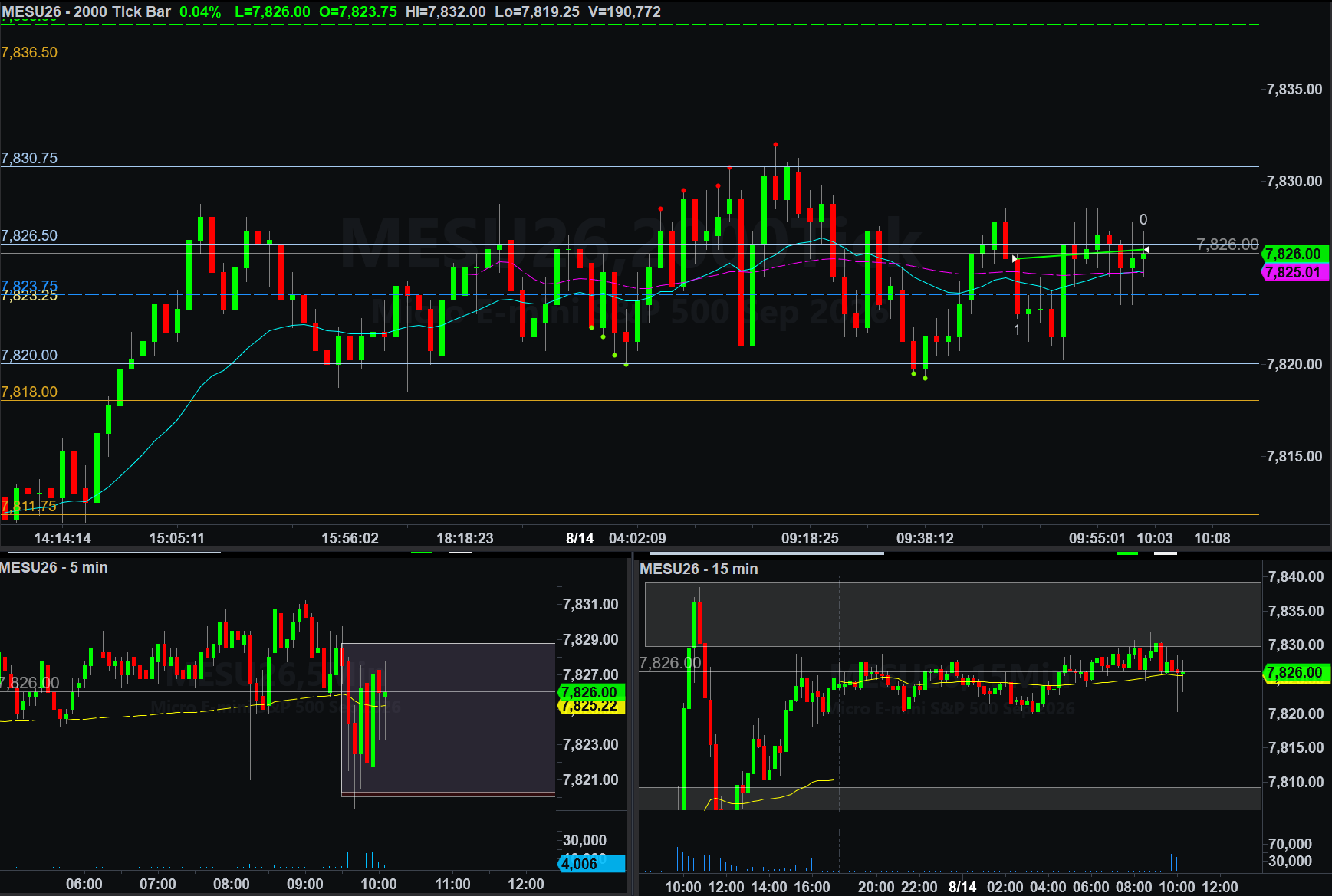The height and width of the screenshot is (896, 1332).
Task: Click 7,840.00 on 15 min price axis
Action: coord(1296,576)
